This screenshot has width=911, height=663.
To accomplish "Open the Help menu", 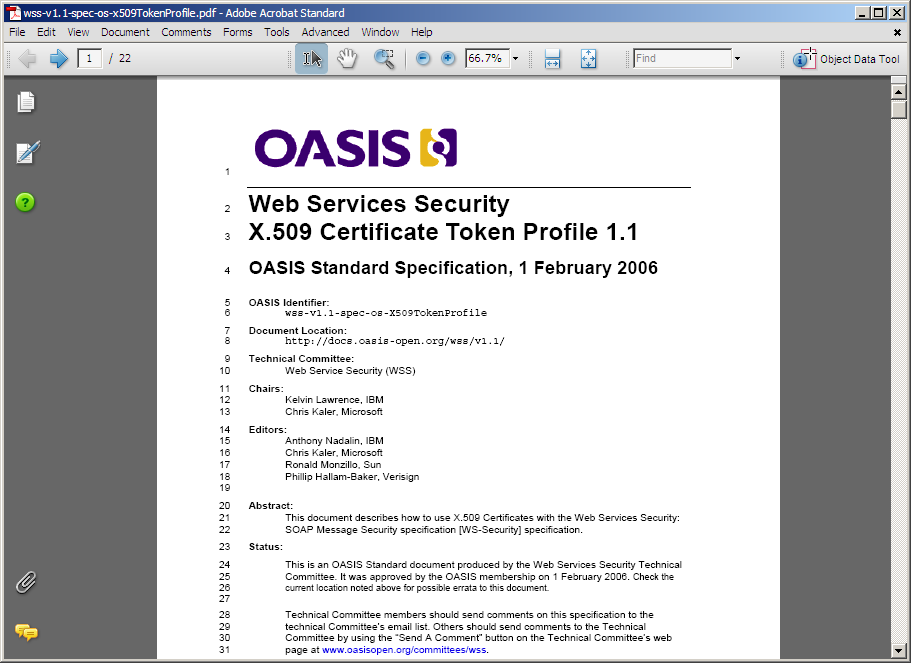I will tap(422, 32).
